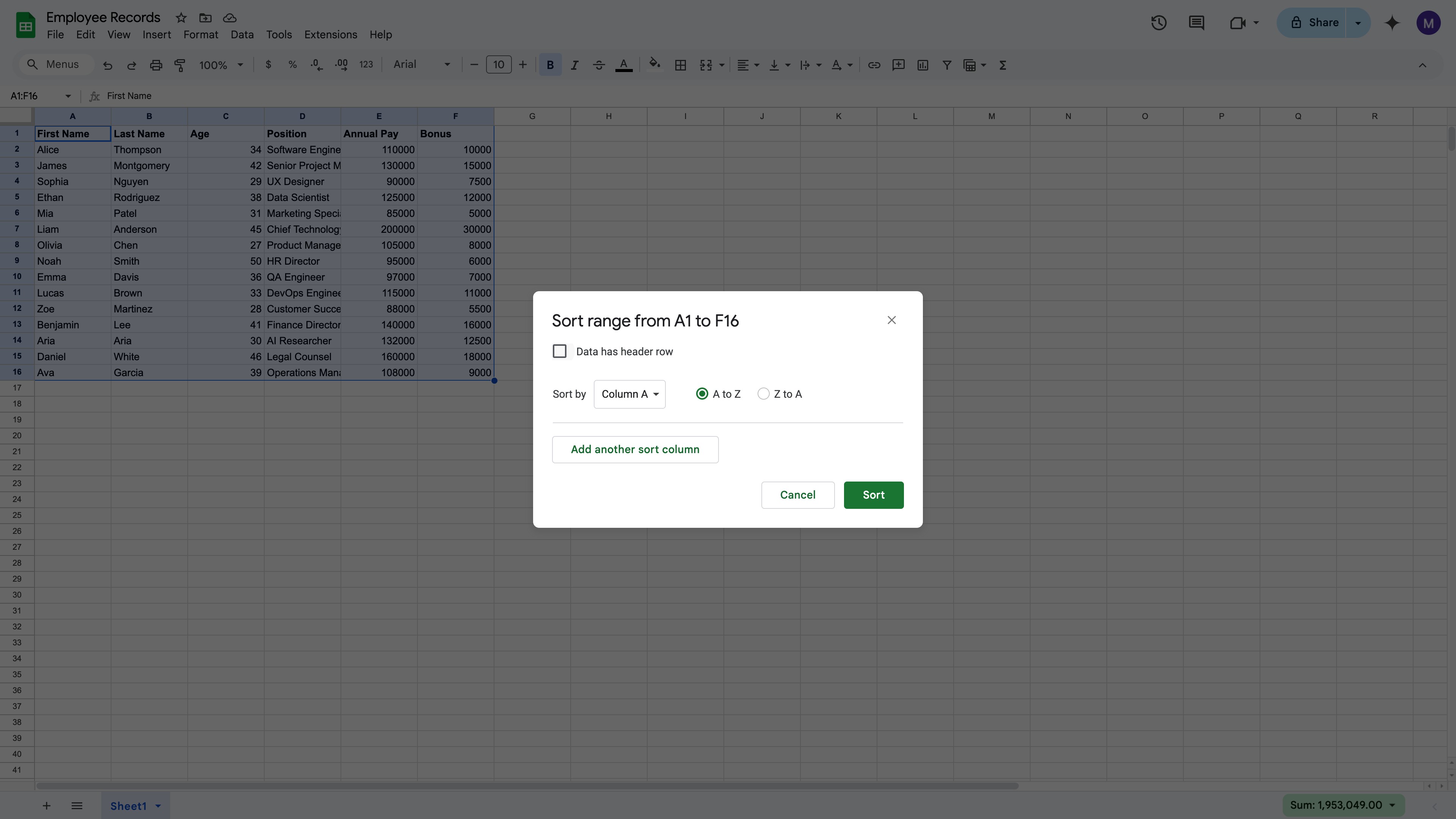This screenshot has width=1456, height=819.
Task: Open the Sum 1,953,049.00 dropdown
Action: 1343,805
